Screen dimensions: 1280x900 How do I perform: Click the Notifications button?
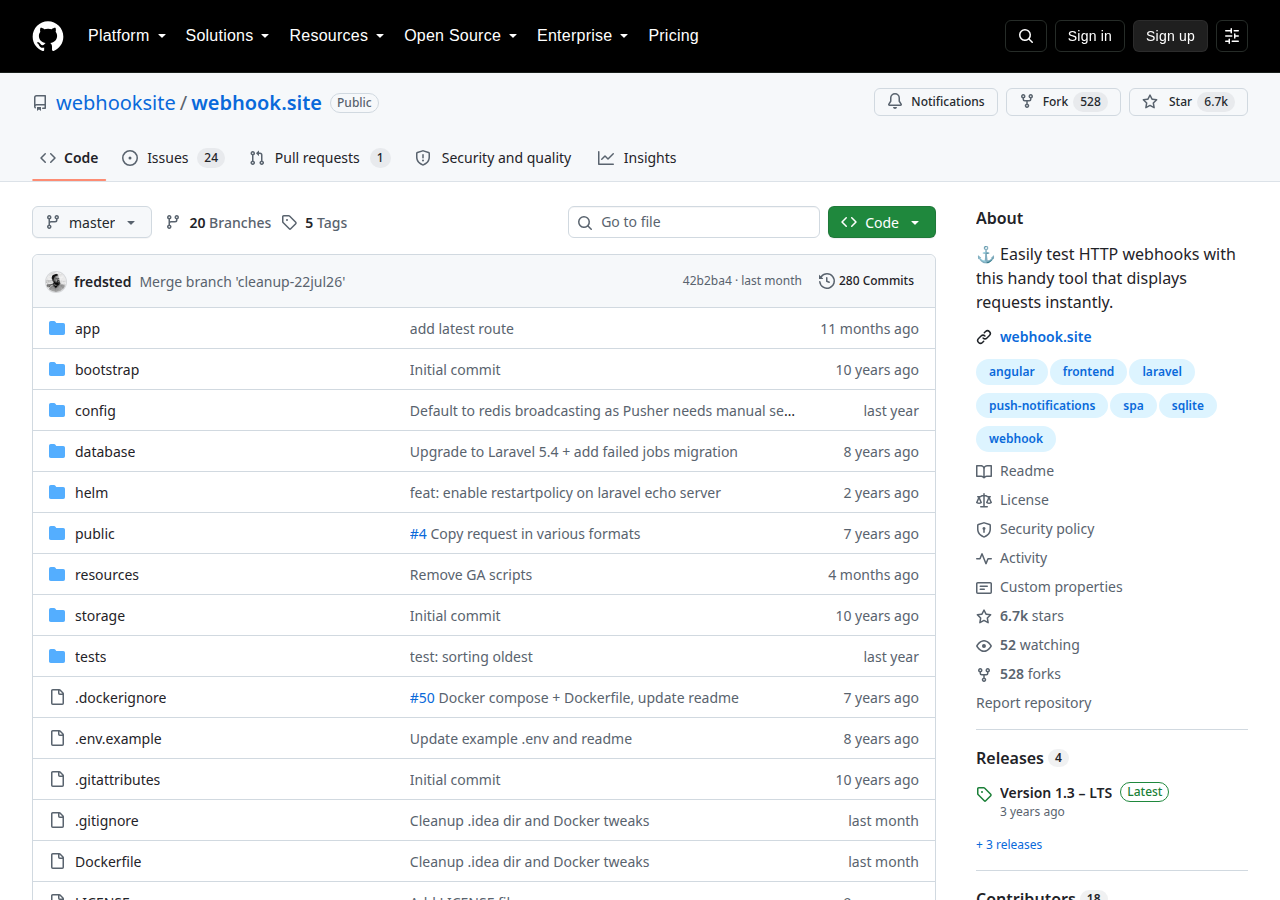click(x=936, y=102)
